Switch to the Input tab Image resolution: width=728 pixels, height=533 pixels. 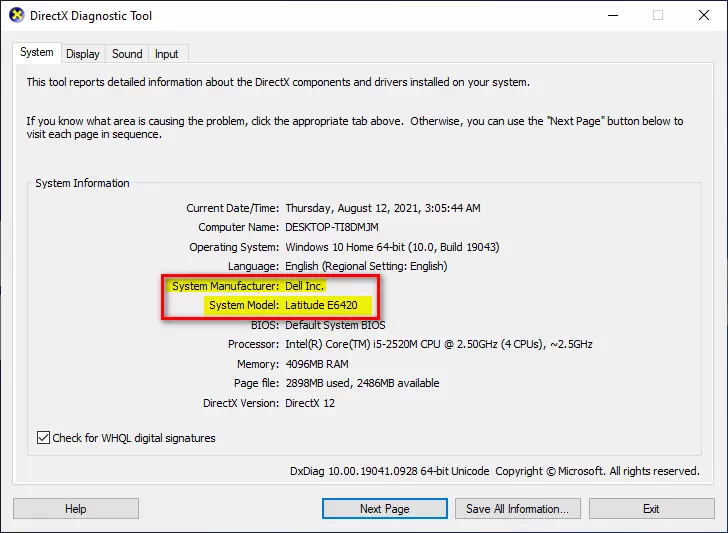pos(167,54)
